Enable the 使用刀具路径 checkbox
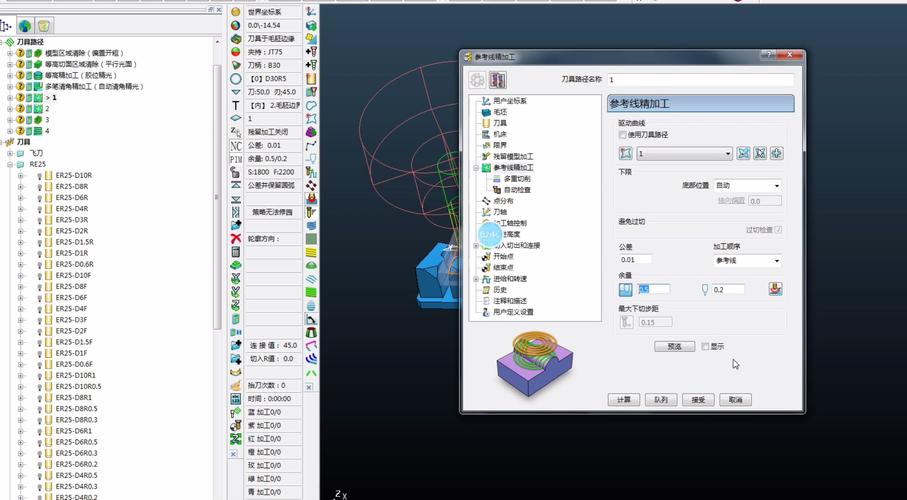 pyautogui.click(x=623, y=134)
